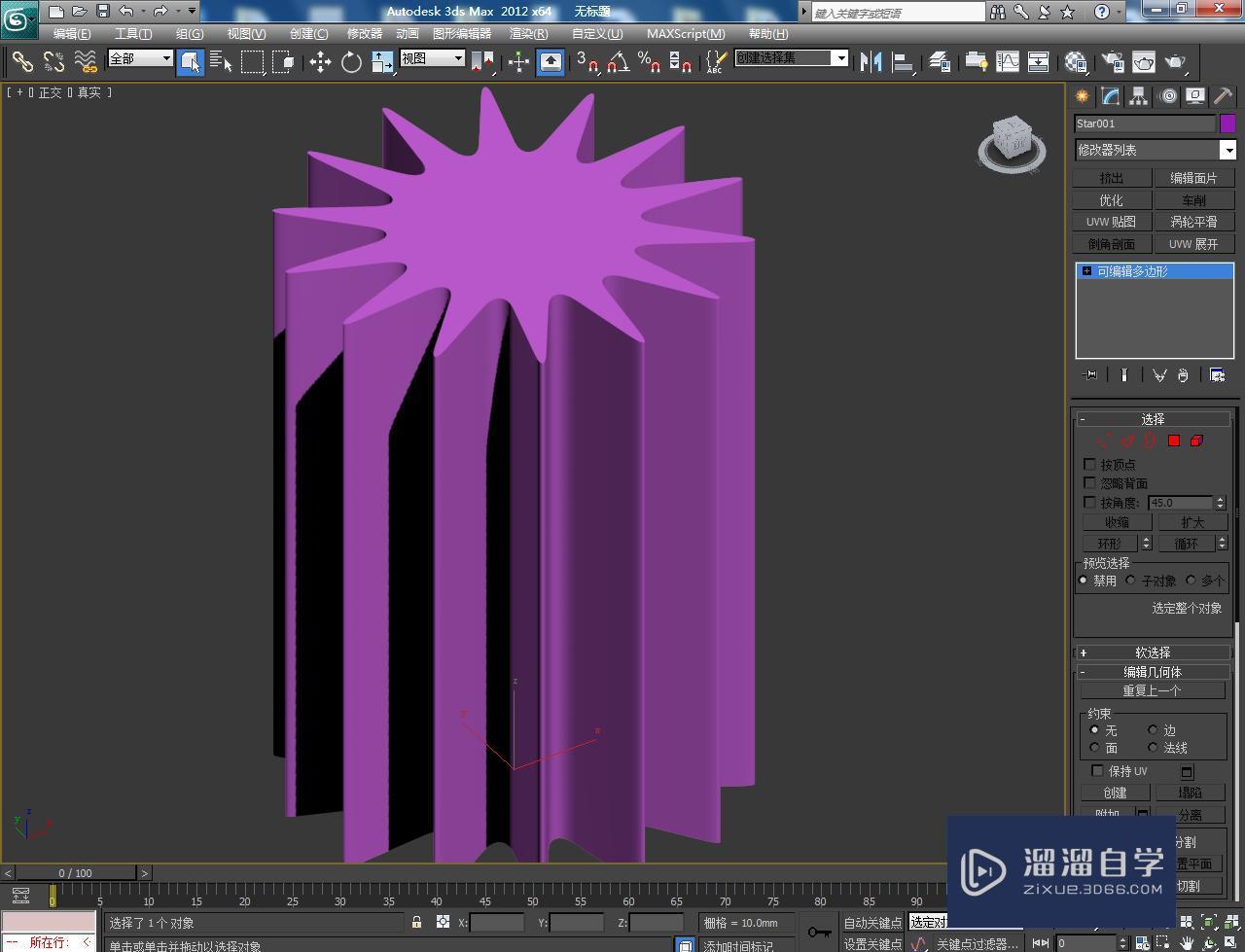Activate Select and Scale tool

382,62
